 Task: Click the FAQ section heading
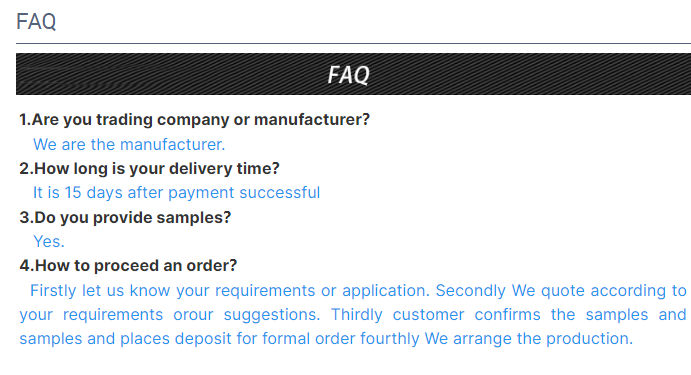point(36,22)
